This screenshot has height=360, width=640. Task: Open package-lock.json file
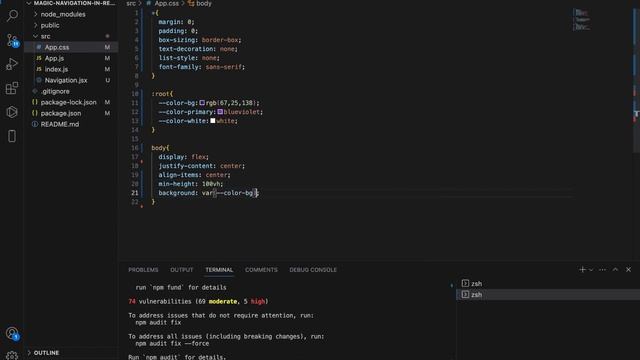click(x=71, y=102)
